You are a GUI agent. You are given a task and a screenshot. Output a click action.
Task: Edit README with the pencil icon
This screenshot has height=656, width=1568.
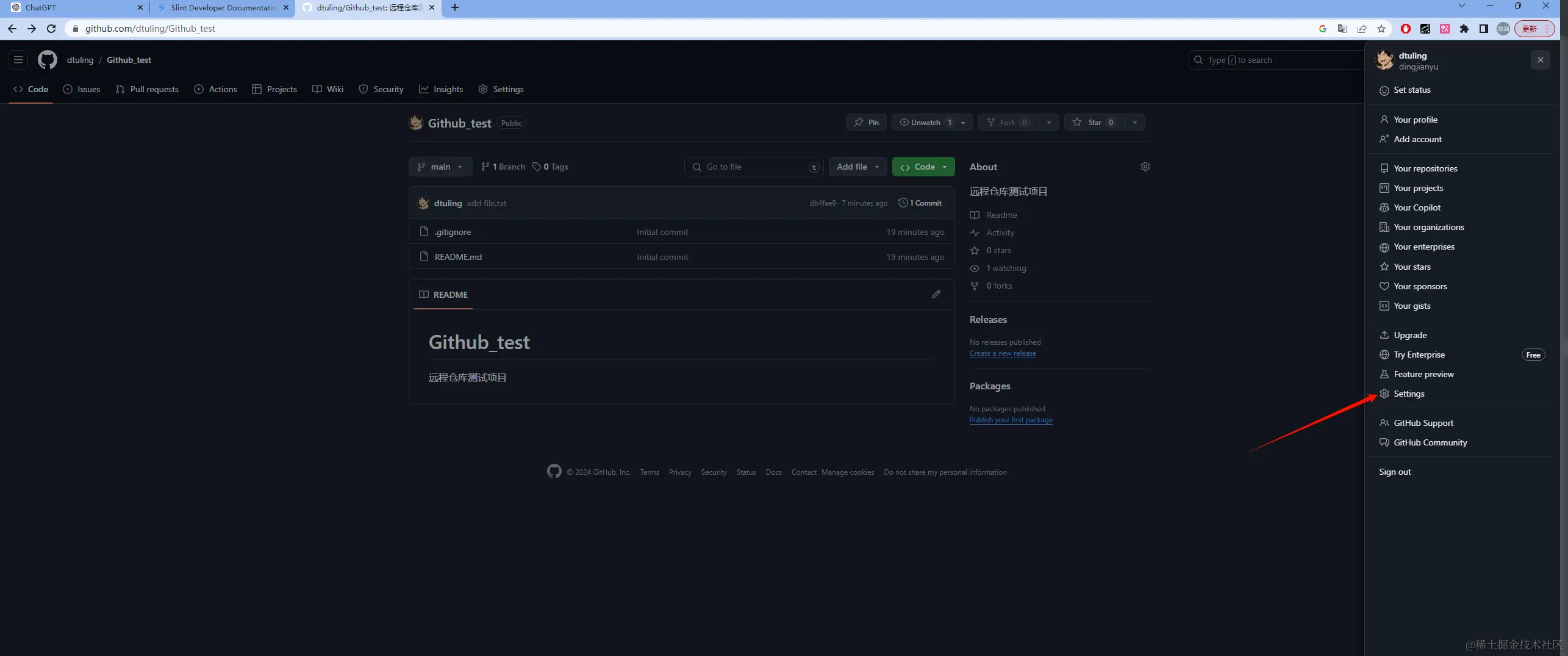[x=936, y=294]
